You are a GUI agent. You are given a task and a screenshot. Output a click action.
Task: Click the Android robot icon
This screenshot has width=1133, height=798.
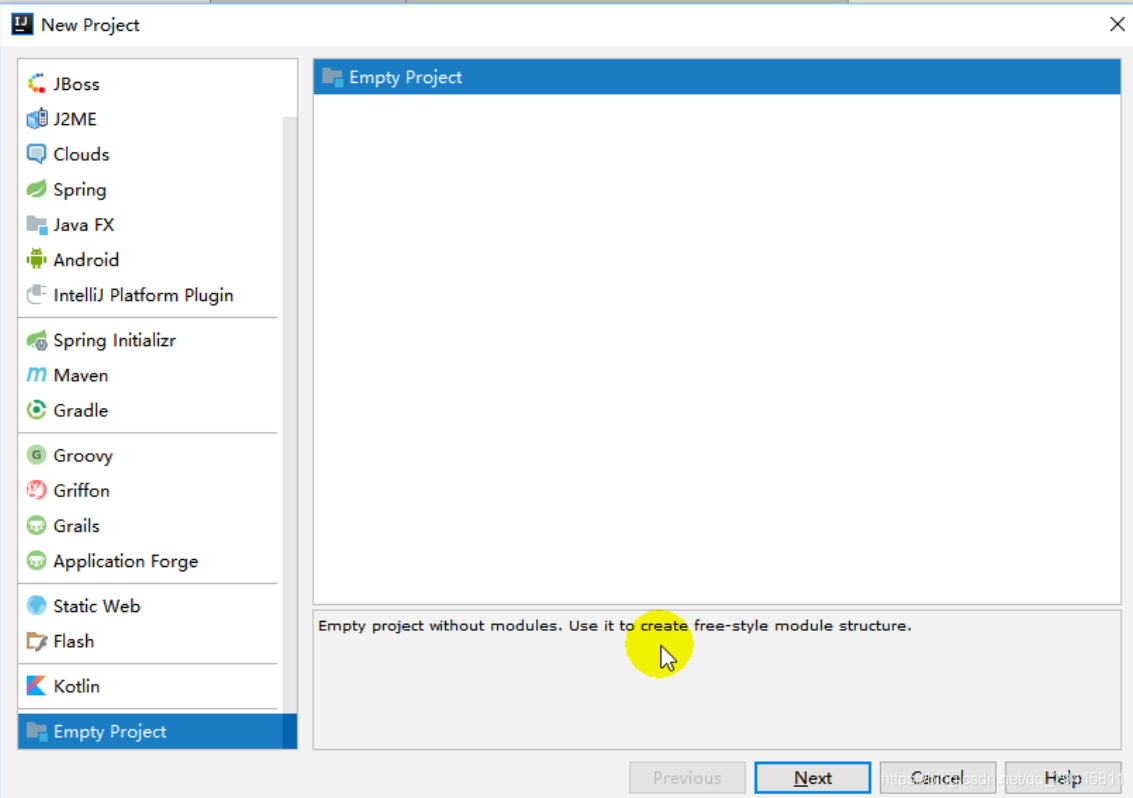tap(36, 259)
